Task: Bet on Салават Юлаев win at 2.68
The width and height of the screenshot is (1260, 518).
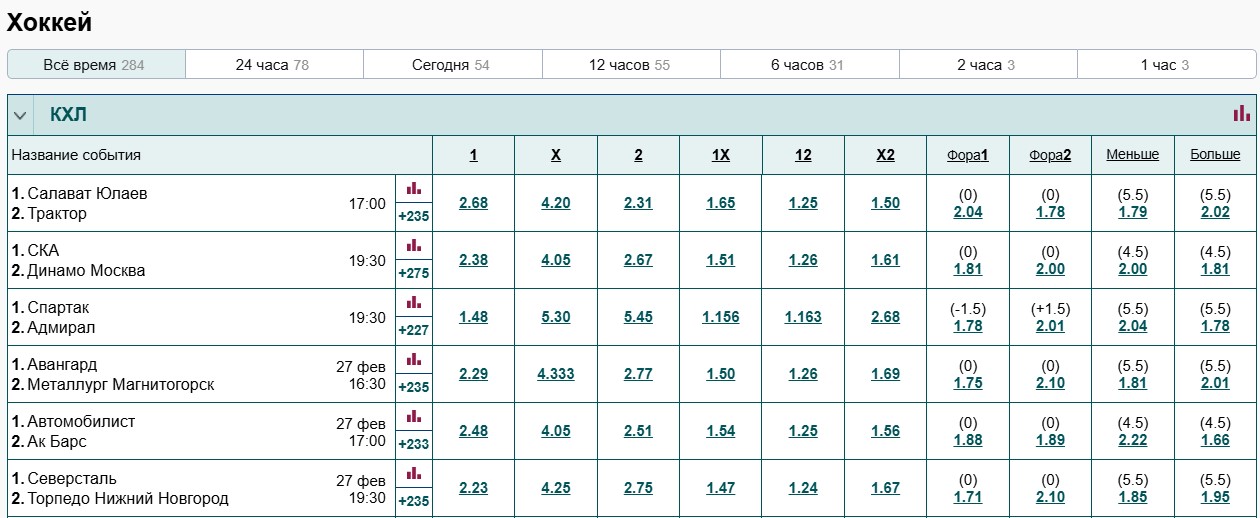Action: [x=473, y=203]
